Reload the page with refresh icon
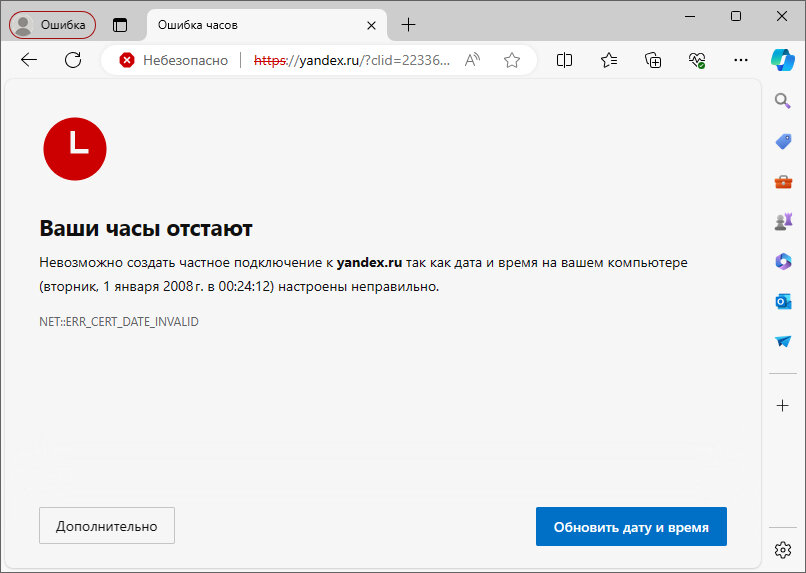 click(x=73, y=60)
